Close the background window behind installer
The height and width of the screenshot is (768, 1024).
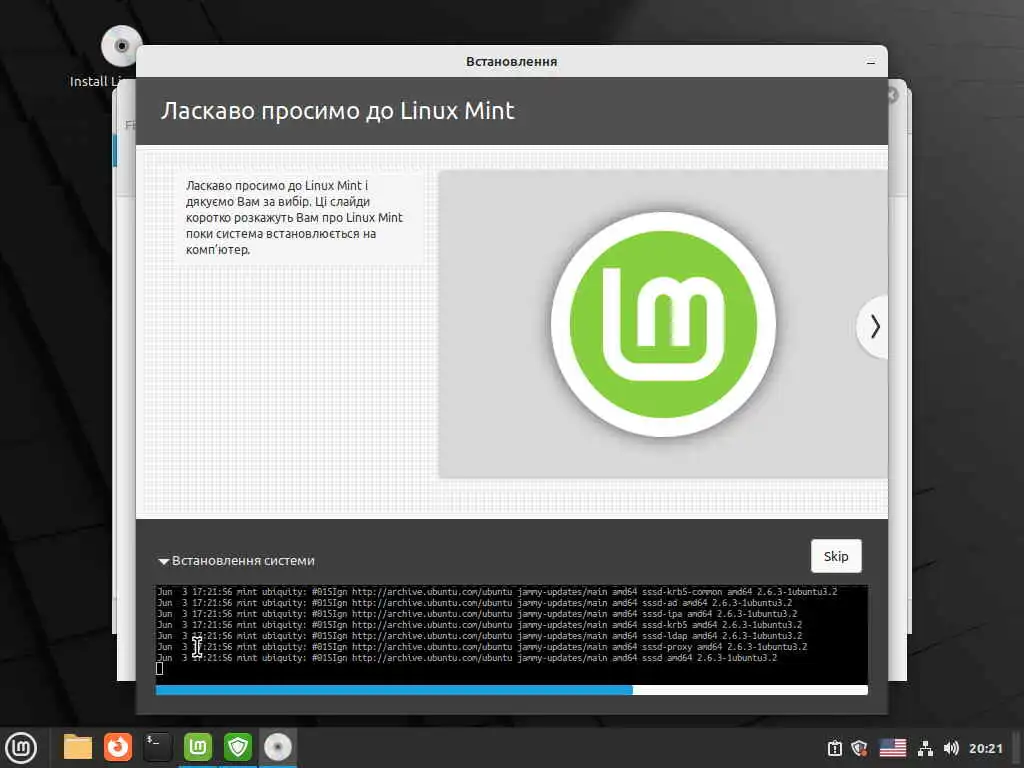[x=893, y=95]
